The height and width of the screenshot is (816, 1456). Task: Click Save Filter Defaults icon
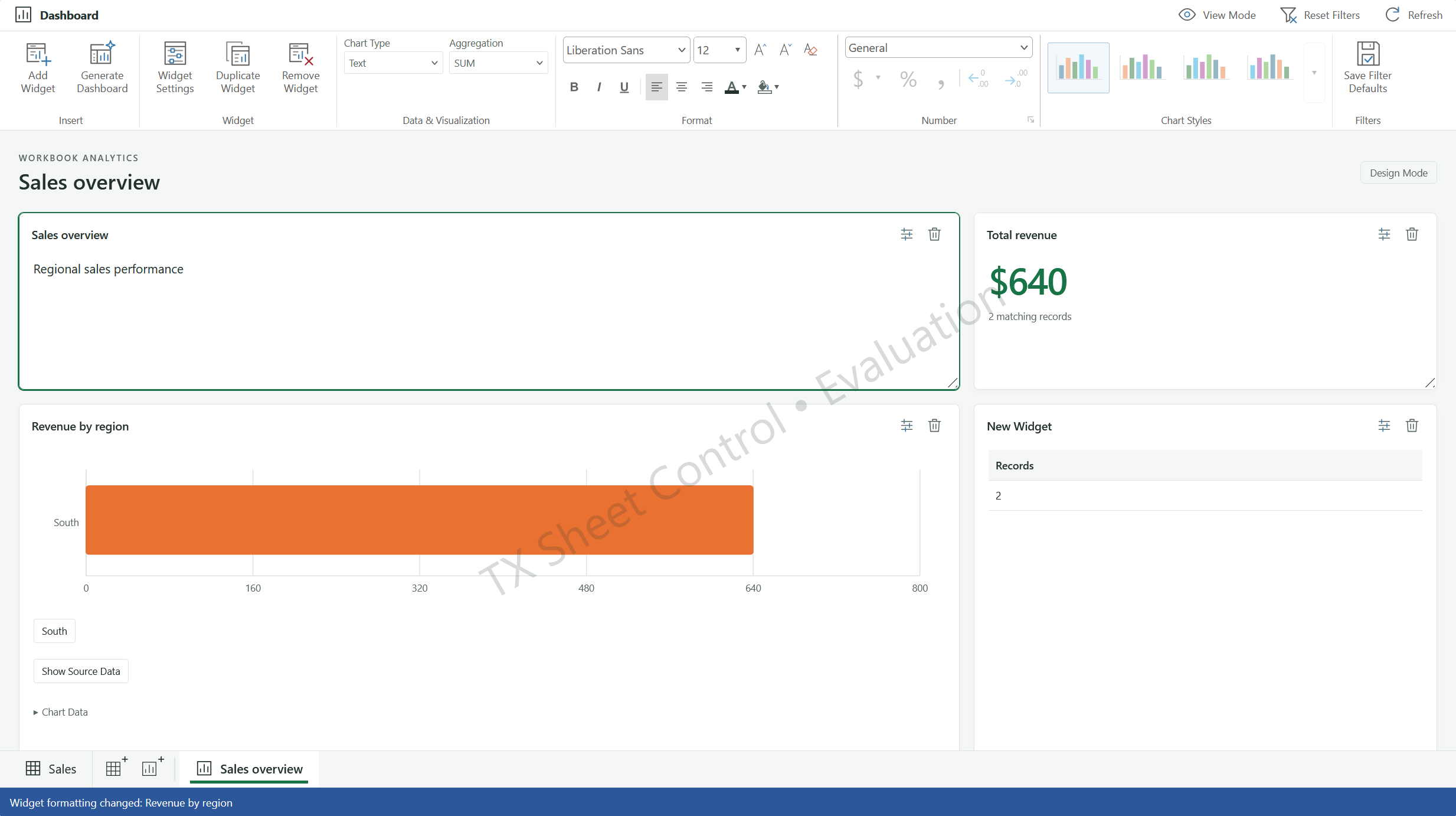tap(1367, 54)
